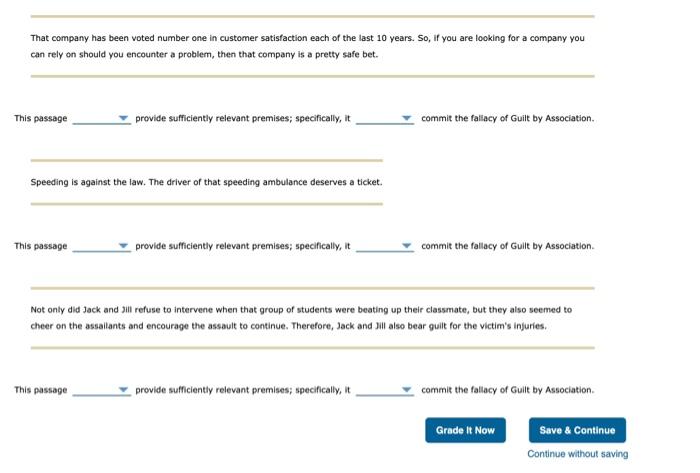Expand the first dropdown under the Jack and Jill passage

pos(102,390)
